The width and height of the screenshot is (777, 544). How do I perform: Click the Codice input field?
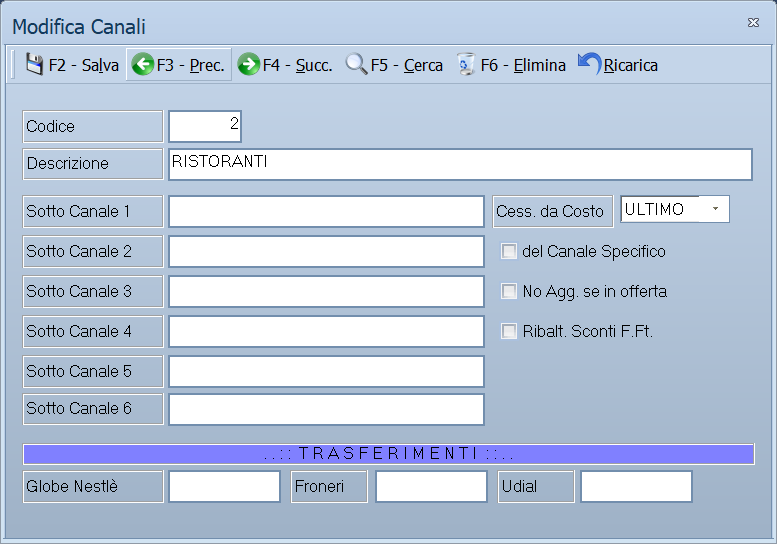205,126
